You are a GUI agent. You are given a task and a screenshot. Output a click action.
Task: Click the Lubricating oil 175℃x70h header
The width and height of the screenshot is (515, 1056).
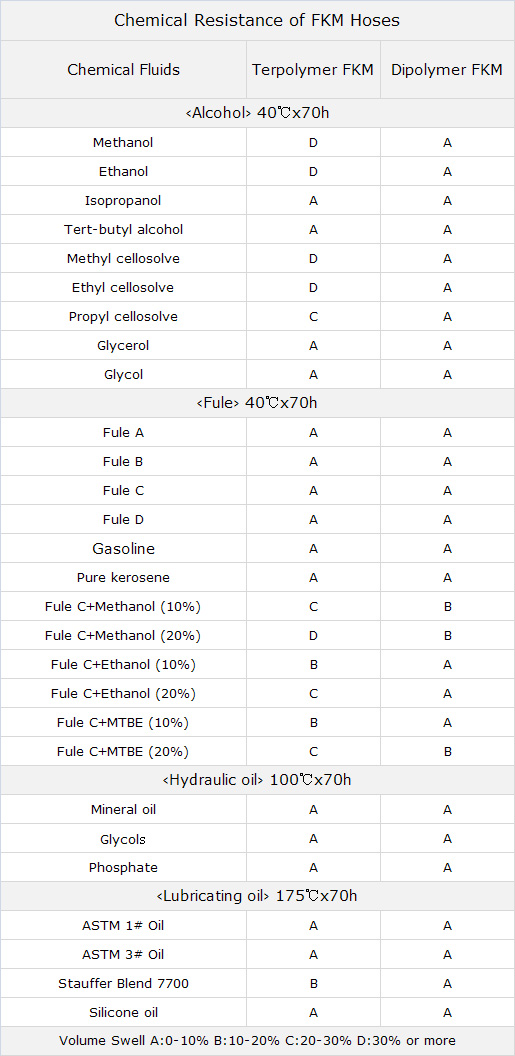[257, 896]
